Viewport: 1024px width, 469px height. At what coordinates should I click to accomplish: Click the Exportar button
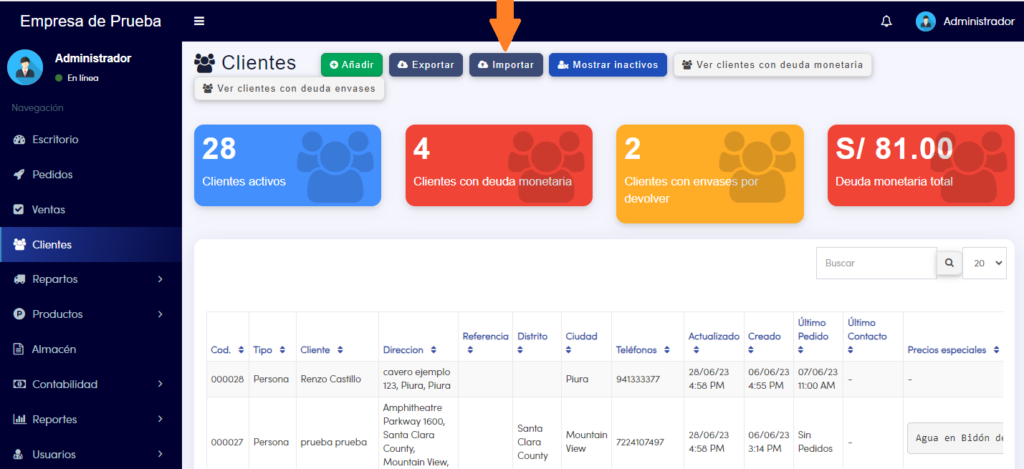426,65
